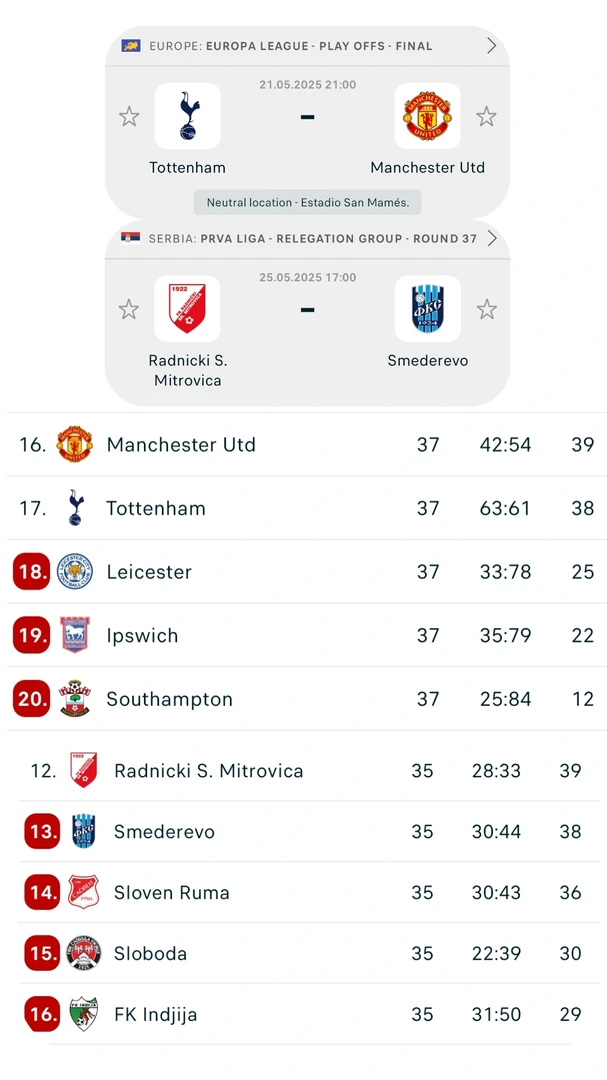
Task: Toggle favorite star next to Smederevo
Action: click(486, 310)
